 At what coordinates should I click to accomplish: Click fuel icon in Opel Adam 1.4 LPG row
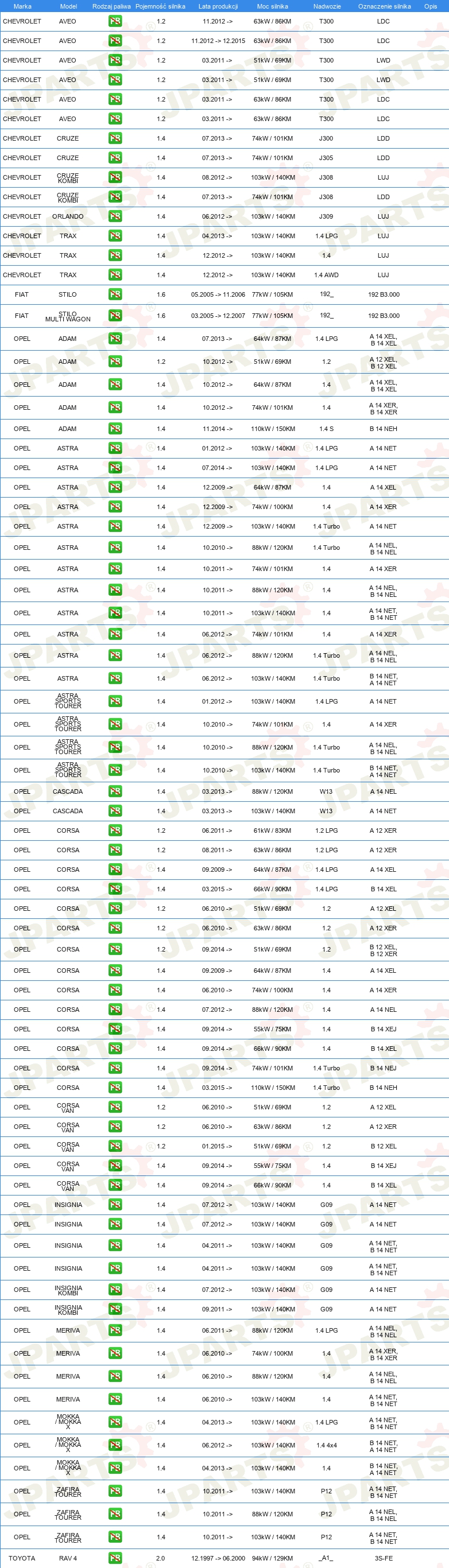pos(115,339)
